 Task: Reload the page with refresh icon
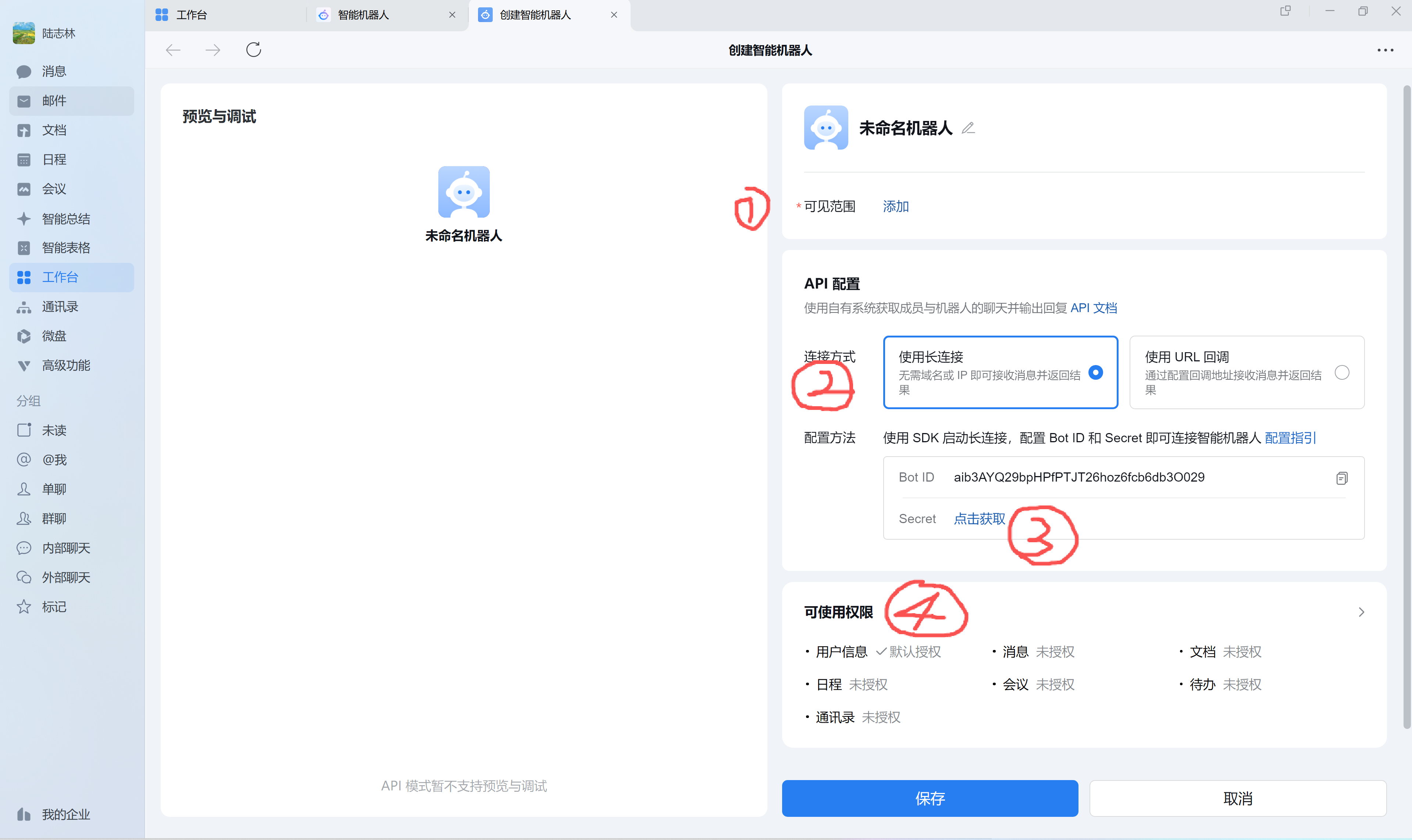tap(254, 50)
